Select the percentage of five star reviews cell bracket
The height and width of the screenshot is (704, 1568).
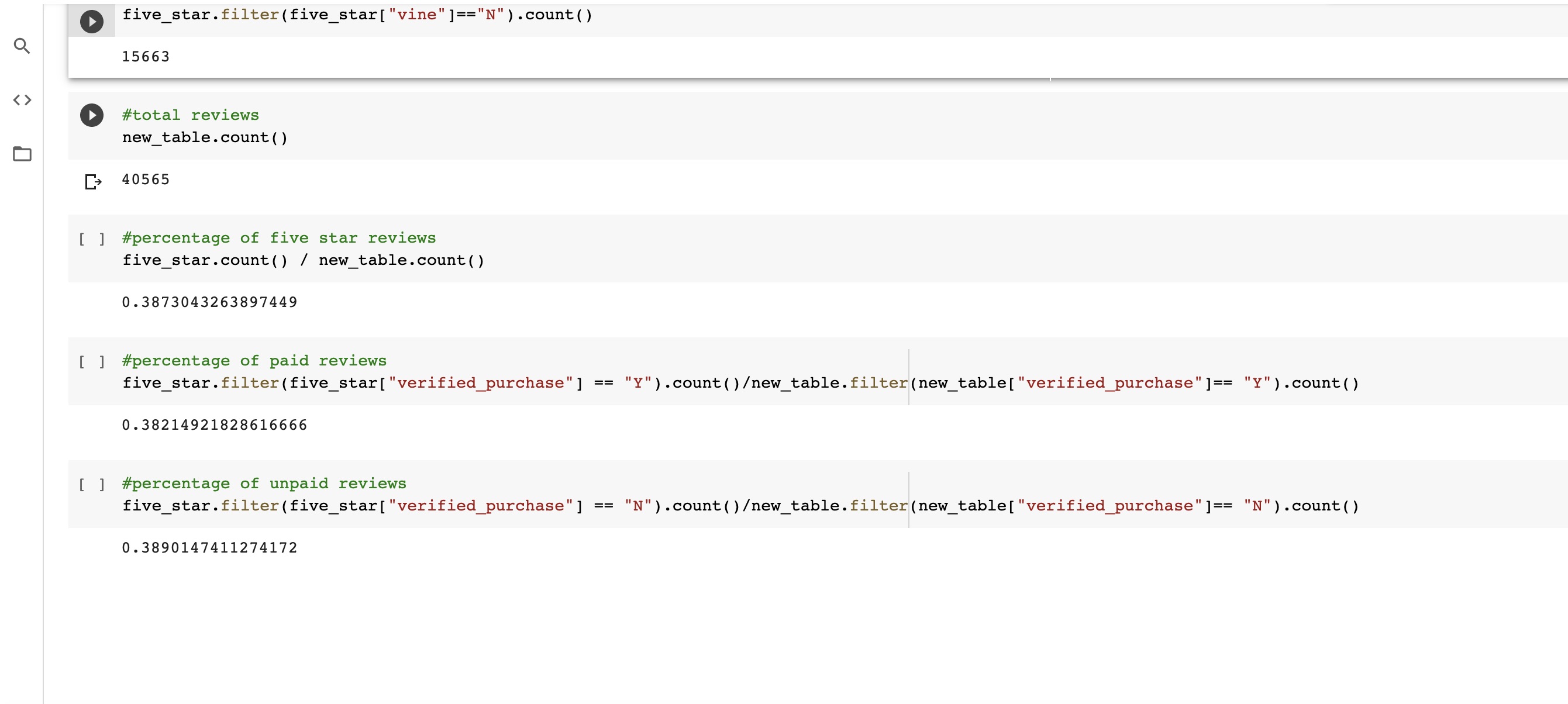pos(92,239)
